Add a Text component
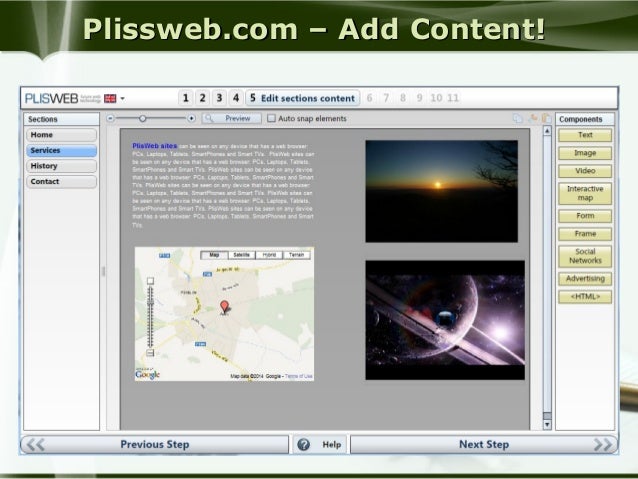This screenshot has height=479, width=638. tap(585, 135)
